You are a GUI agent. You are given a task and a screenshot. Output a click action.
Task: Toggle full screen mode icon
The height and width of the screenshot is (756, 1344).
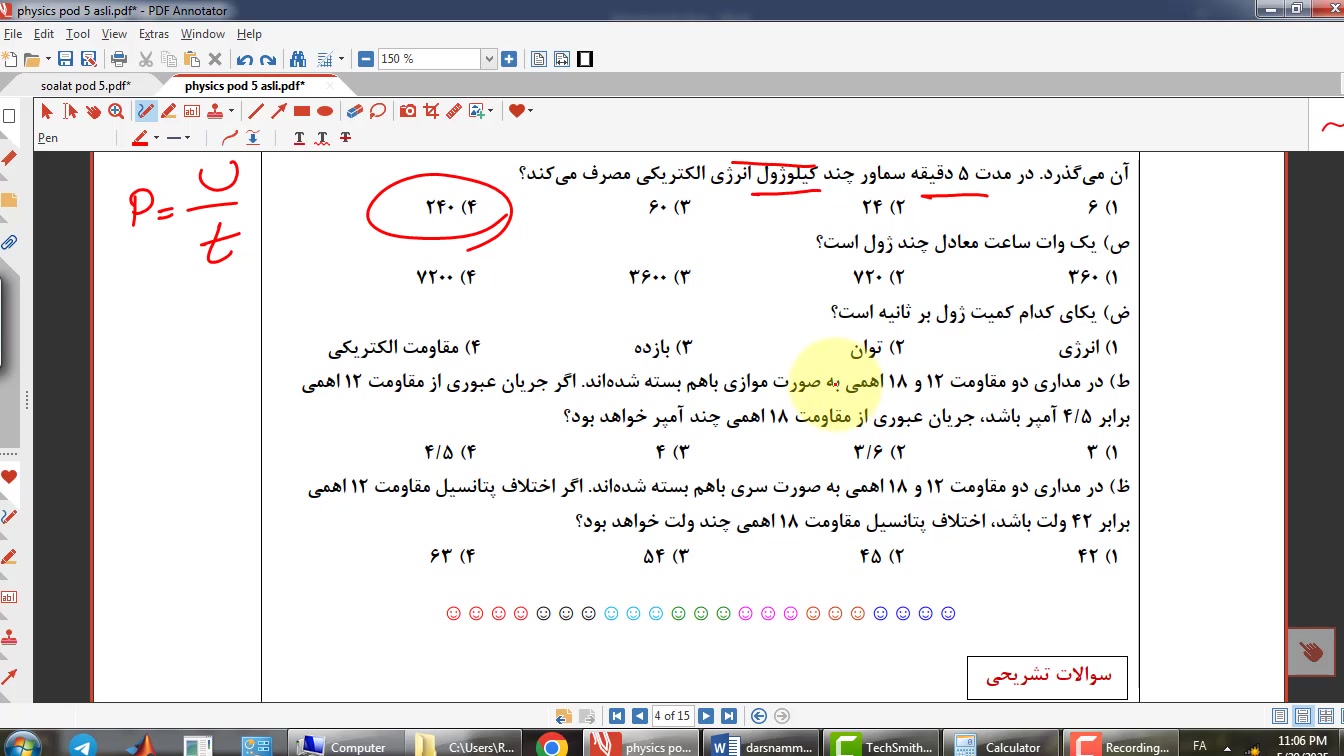click(x=585, y=59)
